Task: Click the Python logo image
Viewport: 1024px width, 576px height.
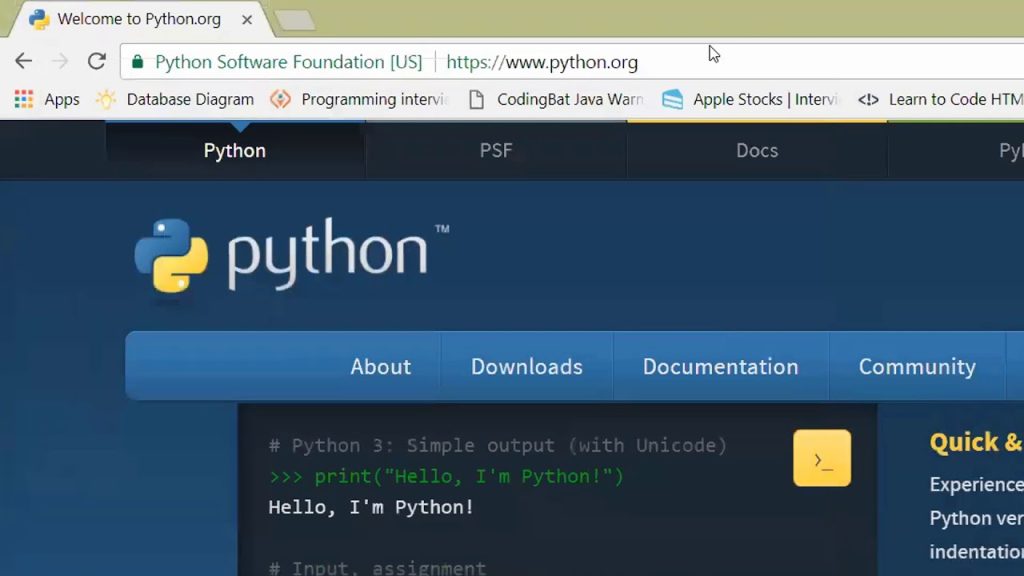Action: click(x=292, y=255)
